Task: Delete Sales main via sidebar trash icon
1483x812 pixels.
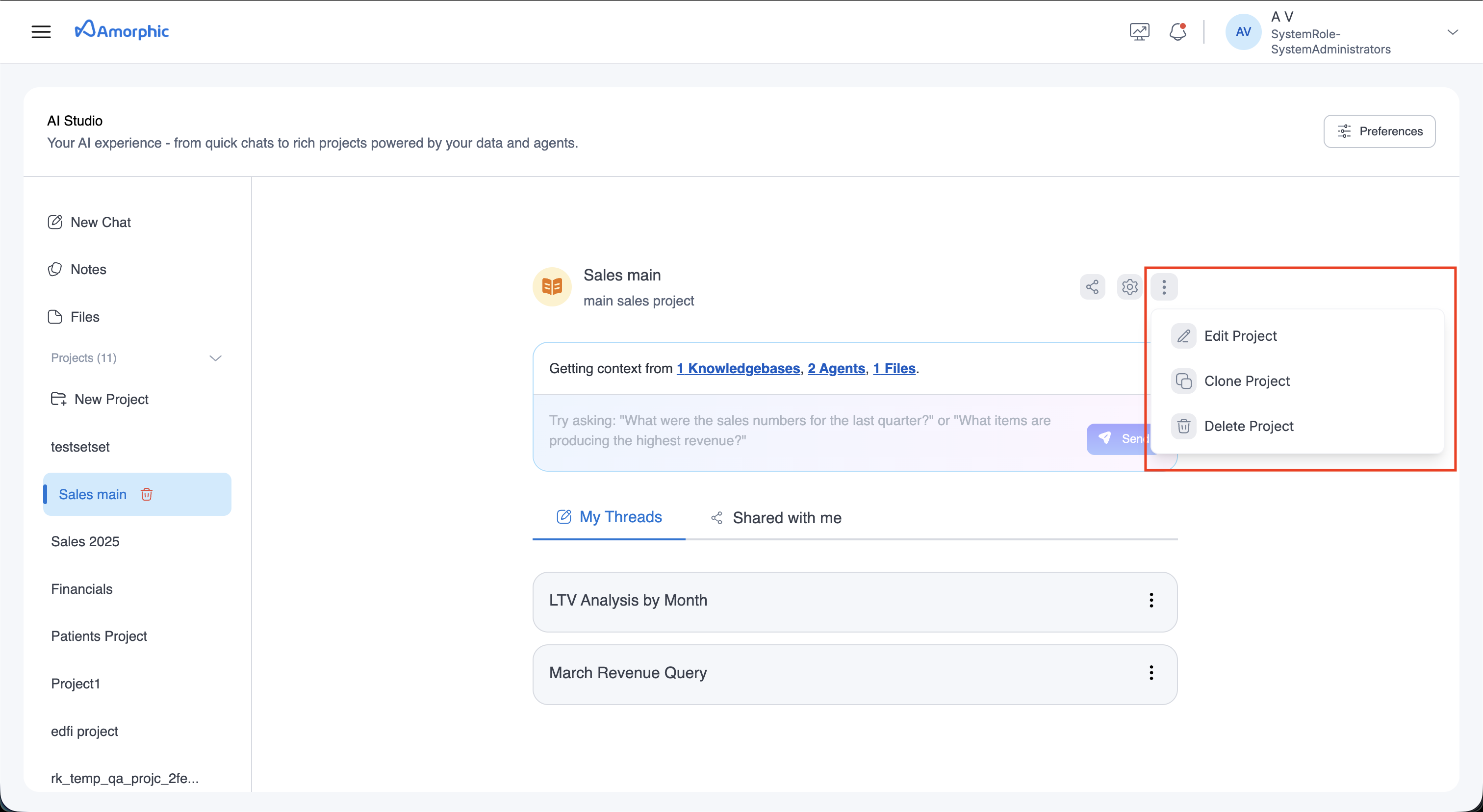Action: pos(147,494)
